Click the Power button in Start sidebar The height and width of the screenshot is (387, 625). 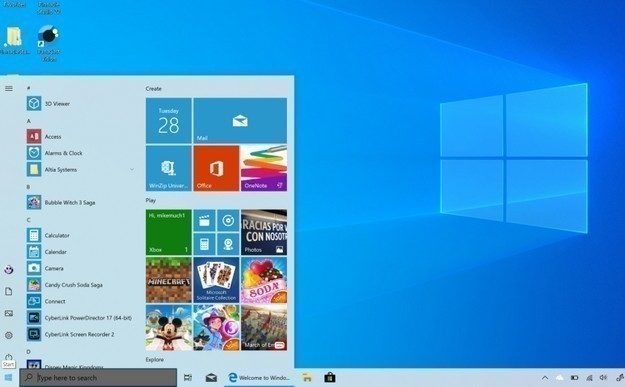[x=9, y=357]
